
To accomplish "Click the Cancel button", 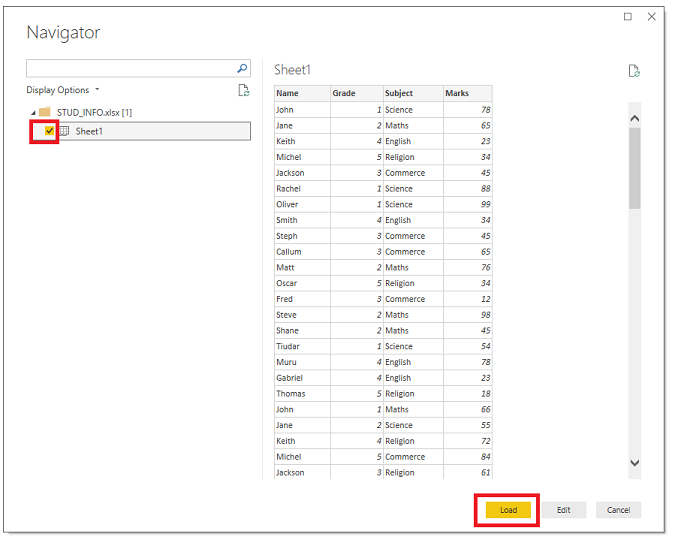I will [x=618, y=510].
